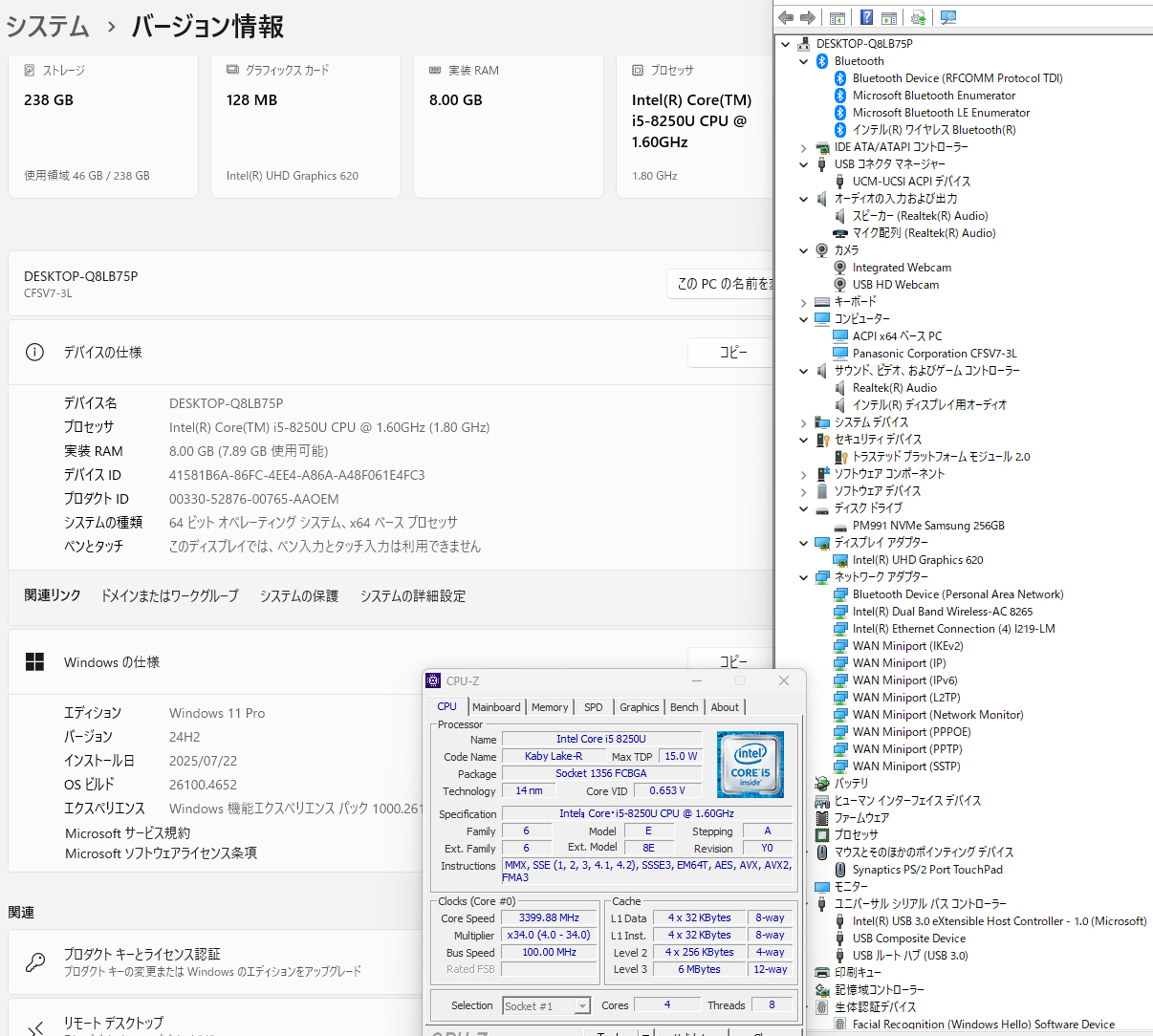Collapse the USB コネクタ マネージャー node
Image resolution: width=1153 pixels, height=1036 pixels.
803,164
